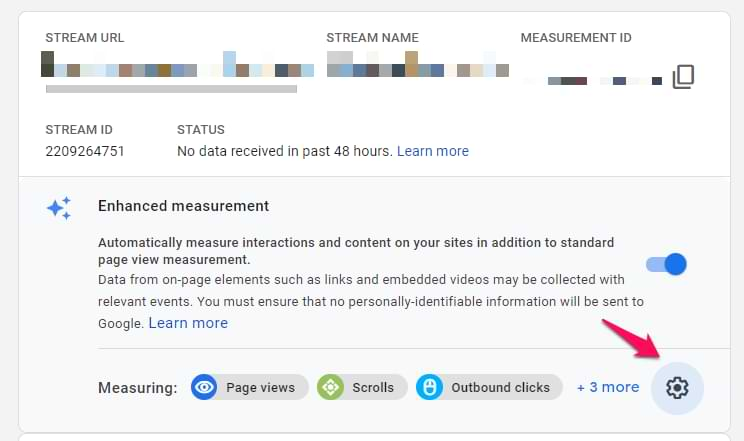This screenshot has height=441, width=744.
Task: Open Learn more link beside status message
Action: click(432, 151)
